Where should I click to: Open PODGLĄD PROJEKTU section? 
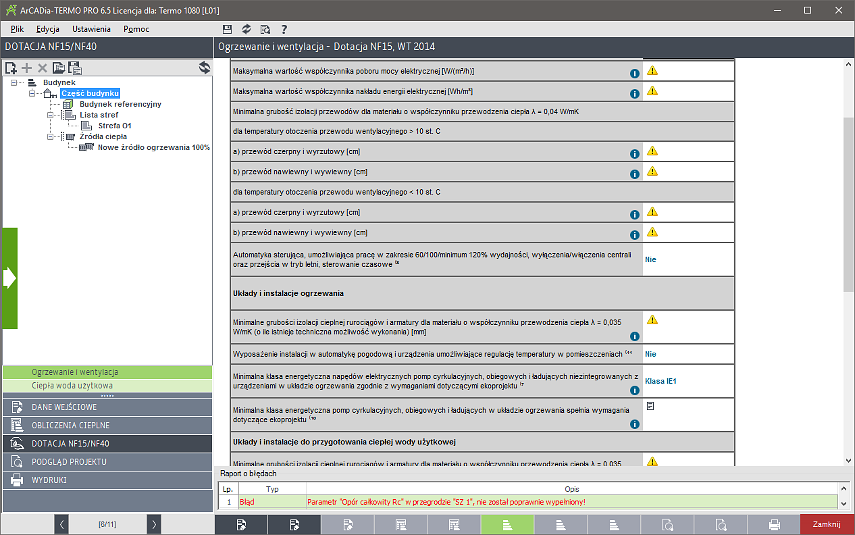tap(107, 461)
